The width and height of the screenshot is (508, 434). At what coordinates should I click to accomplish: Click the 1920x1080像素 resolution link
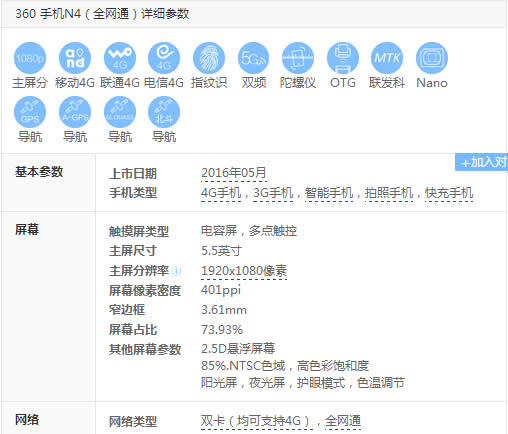click(244, 271)
